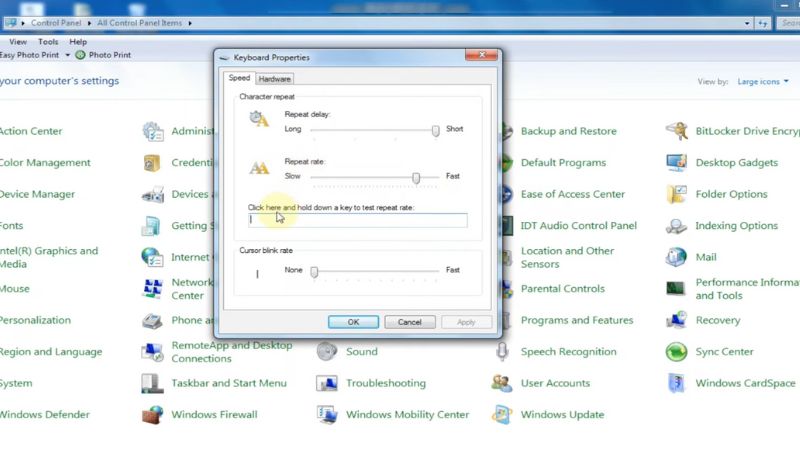Image resolution: width=800 pixels, height=450 pixels.
Task: Click the Windows Update icon
Action: tap(502, 414)
